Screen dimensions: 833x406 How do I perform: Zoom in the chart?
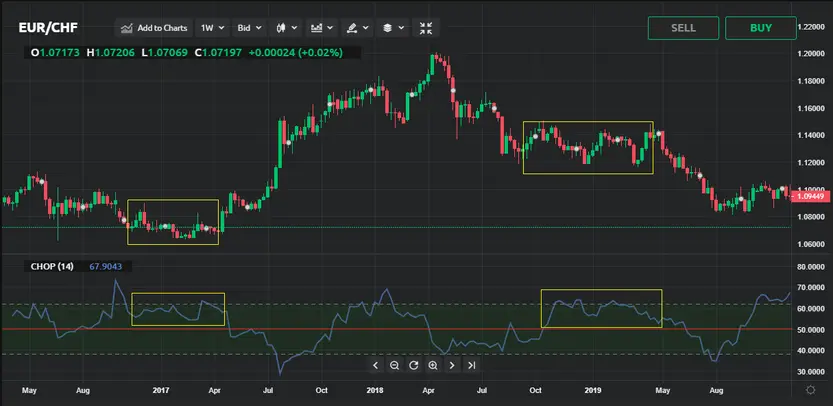click(432, 365)
